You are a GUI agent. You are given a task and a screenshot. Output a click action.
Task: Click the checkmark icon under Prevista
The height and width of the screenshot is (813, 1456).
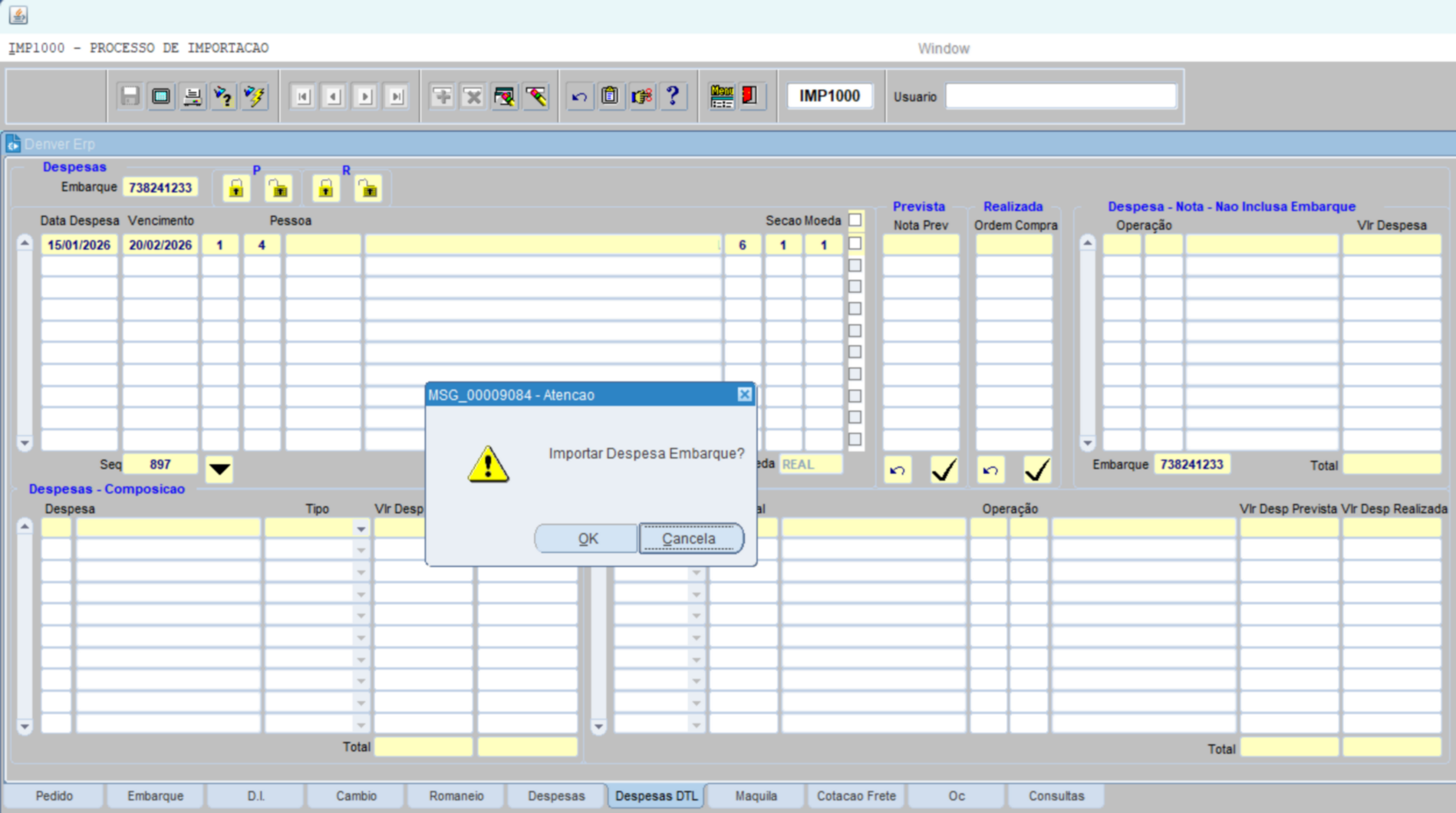click(x=944, y=469)
